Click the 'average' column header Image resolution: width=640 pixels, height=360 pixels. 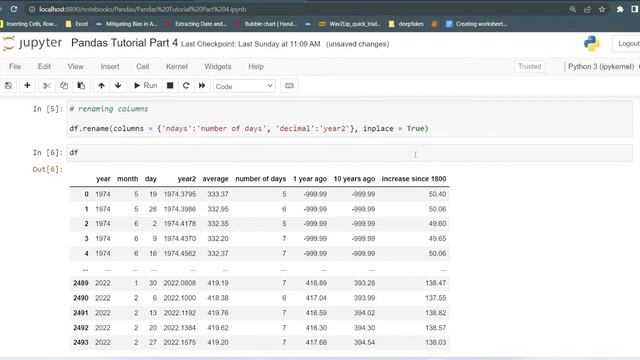[x=215, y=179]
